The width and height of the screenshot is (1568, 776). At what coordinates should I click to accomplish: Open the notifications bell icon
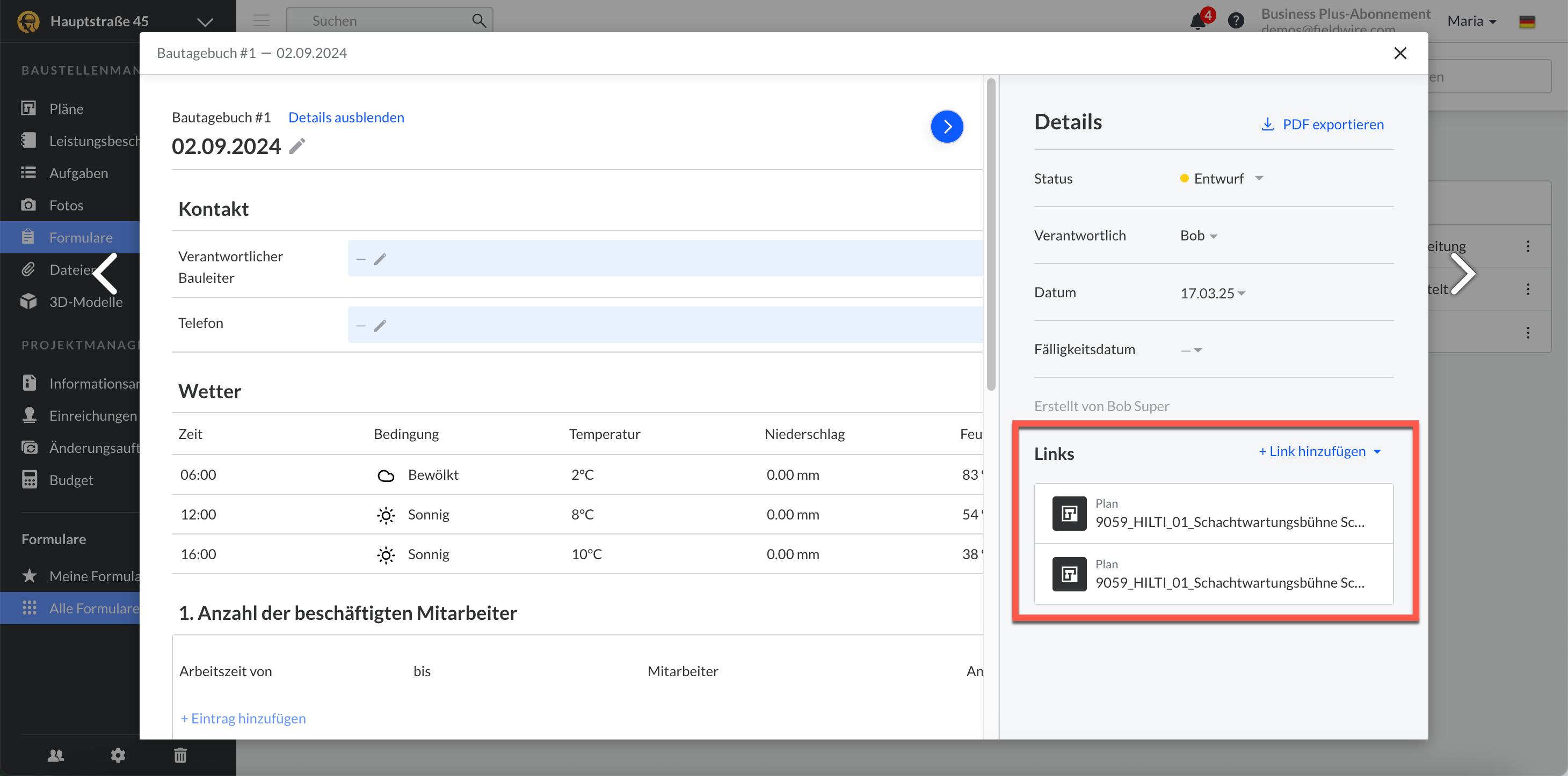pyautogui.click(x=1197, y=21)
